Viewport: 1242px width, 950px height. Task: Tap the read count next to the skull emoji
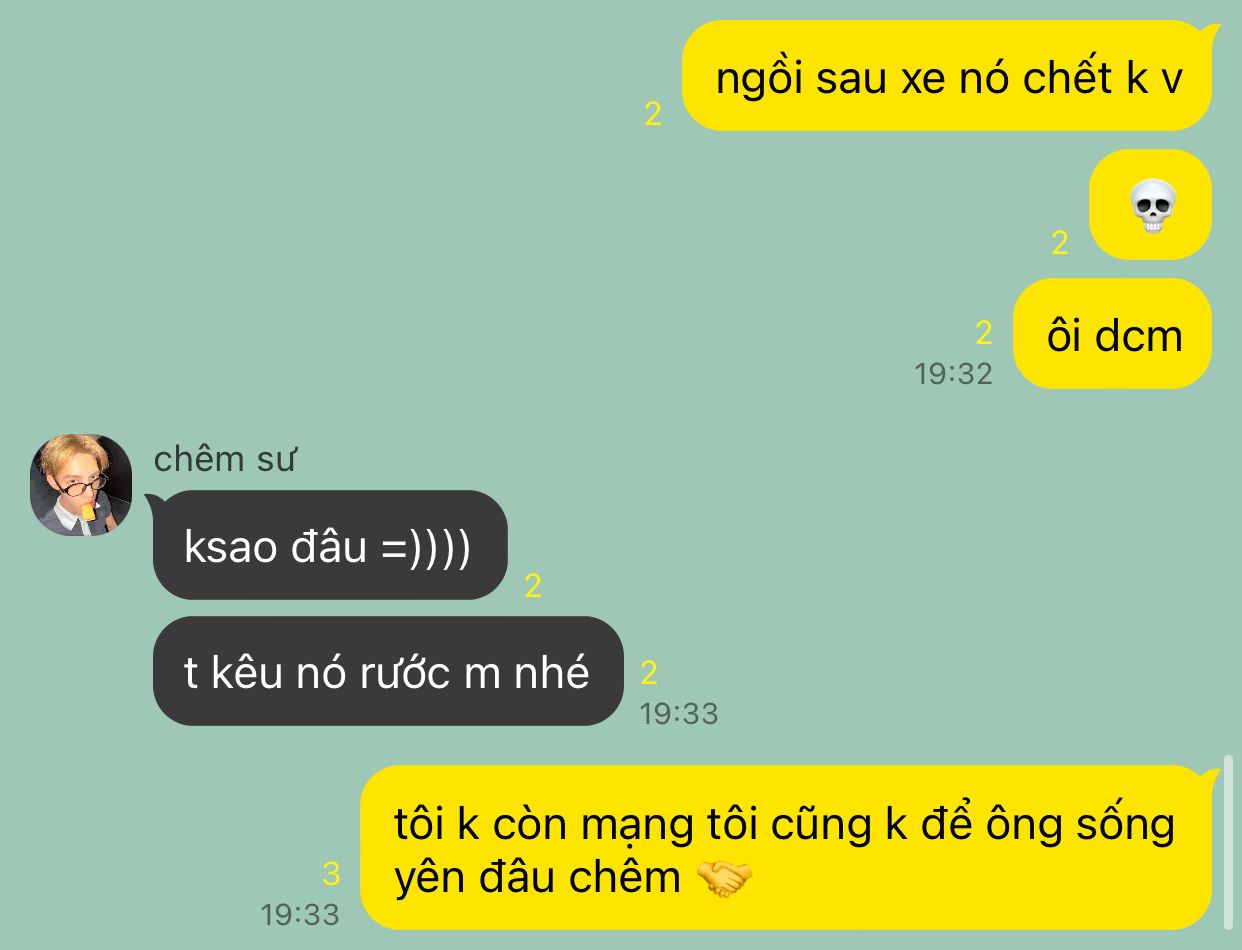[x=1060, y=243]
